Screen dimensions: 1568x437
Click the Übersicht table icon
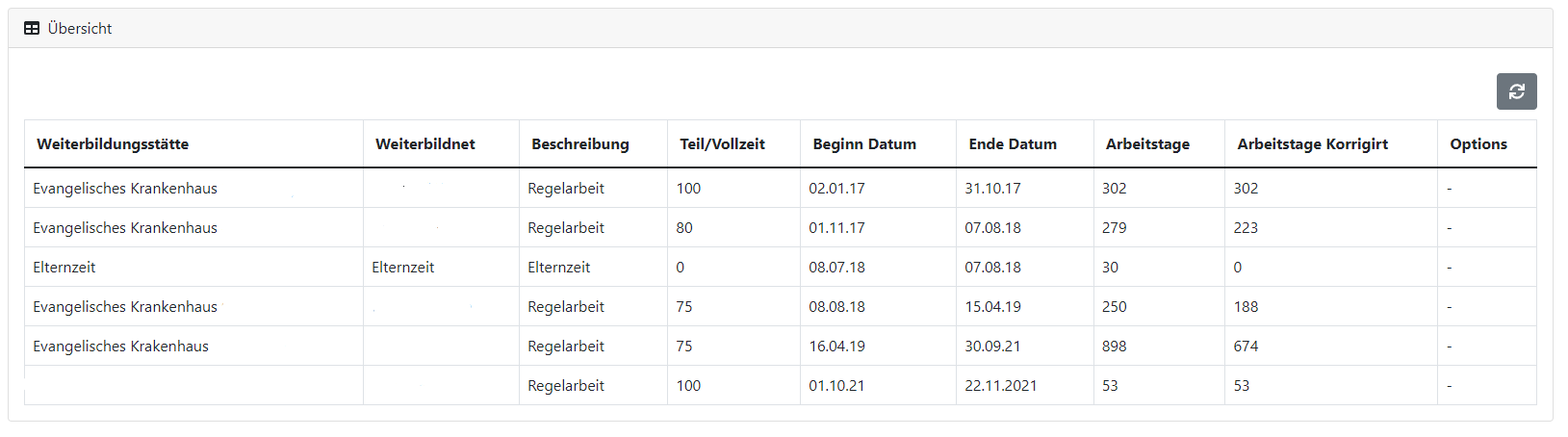[x=32, y=29]
